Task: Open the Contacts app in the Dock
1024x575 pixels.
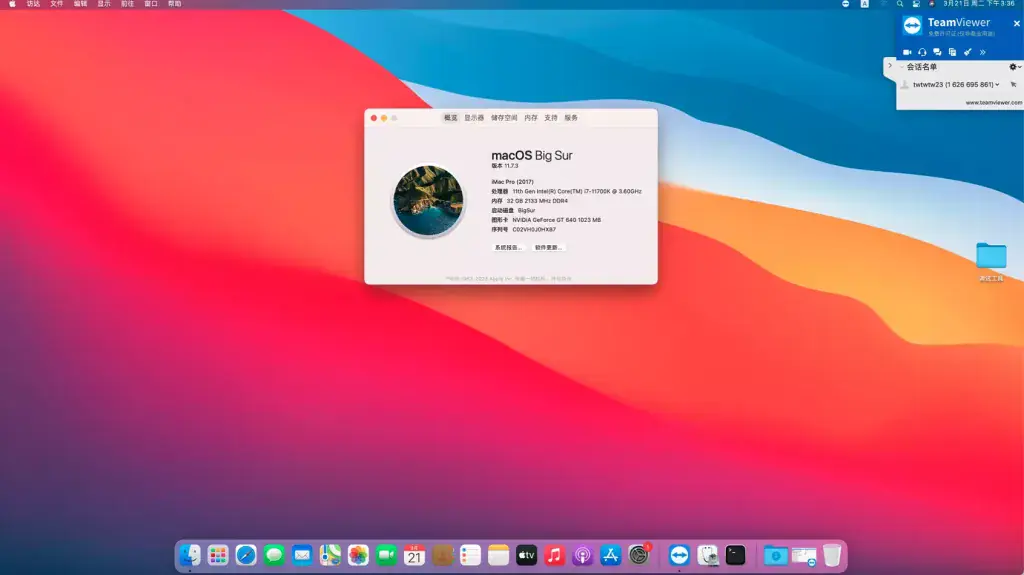Action: tap(442, 555)
